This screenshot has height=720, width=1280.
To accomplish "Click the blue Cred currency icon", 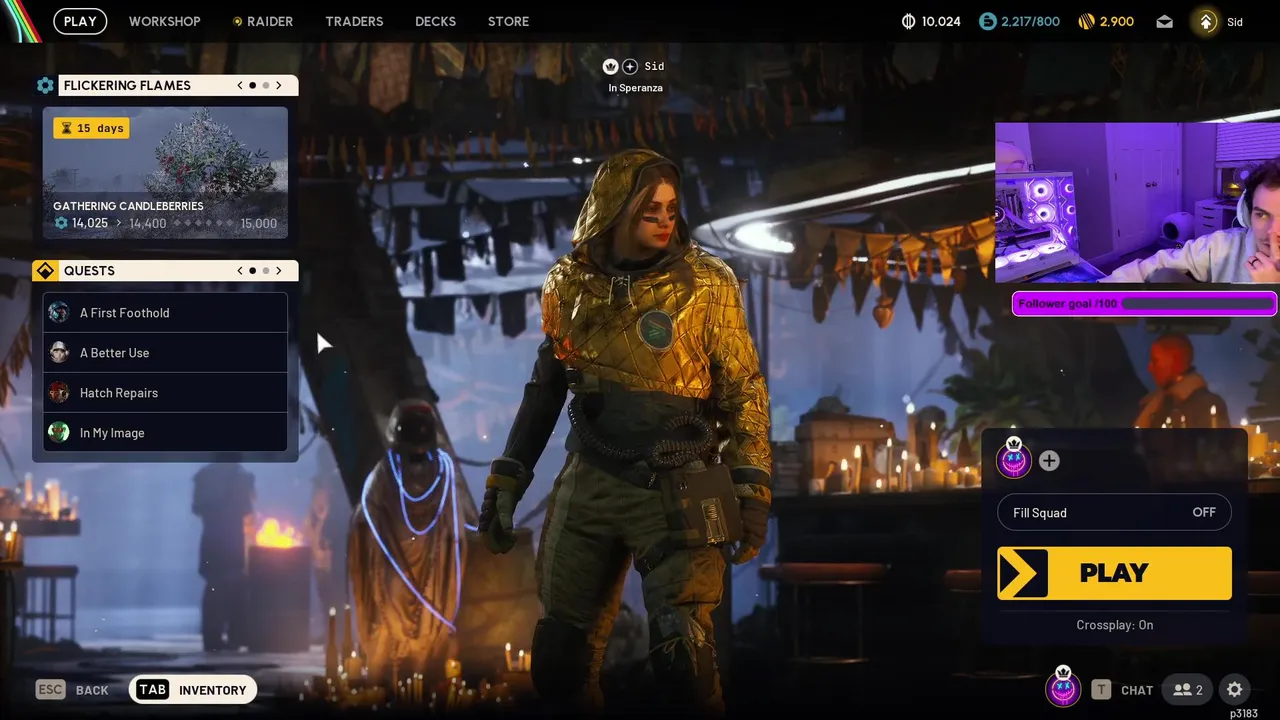I will pos(988,21).
